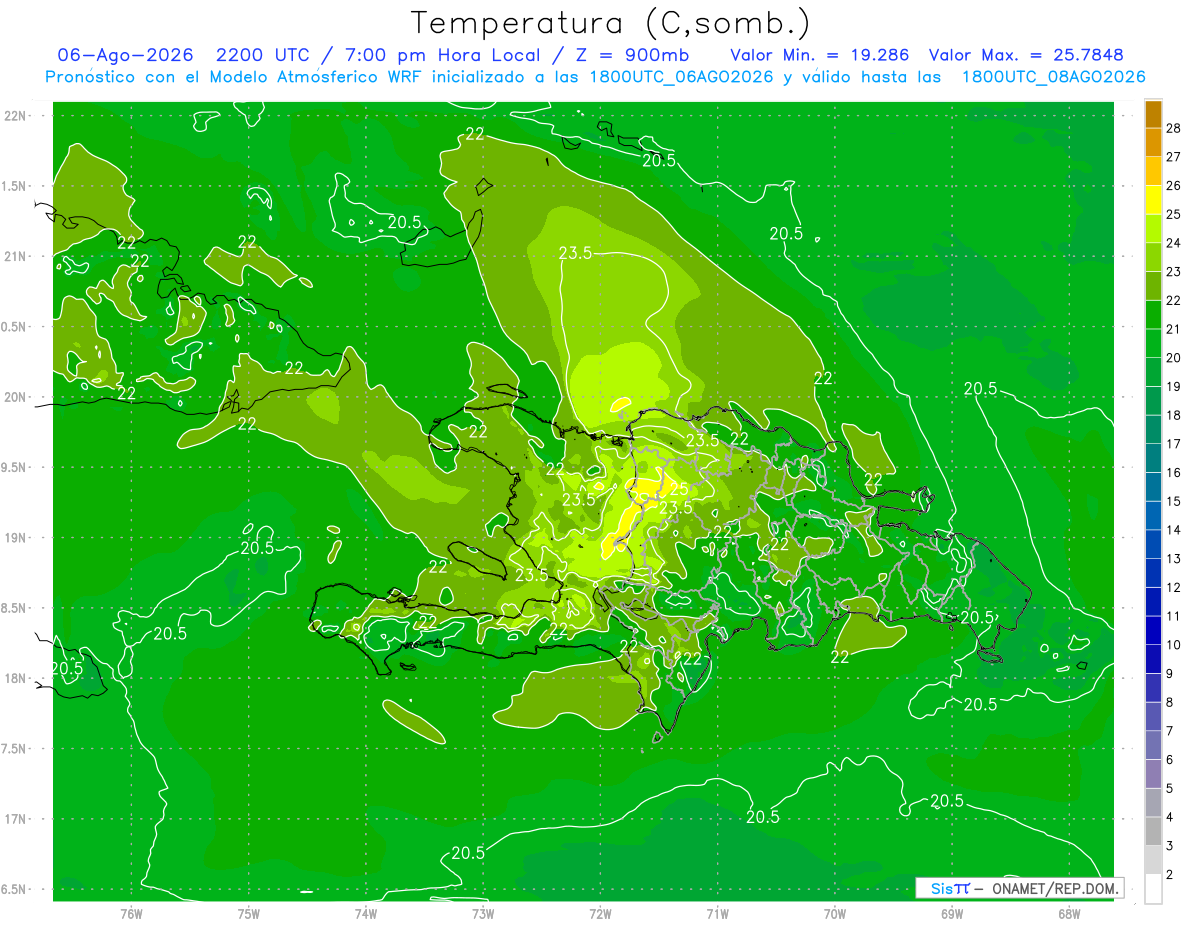Click the "19" colorbar scale label
Screen dimensions: 1200x927
[x=1174, y=386]
